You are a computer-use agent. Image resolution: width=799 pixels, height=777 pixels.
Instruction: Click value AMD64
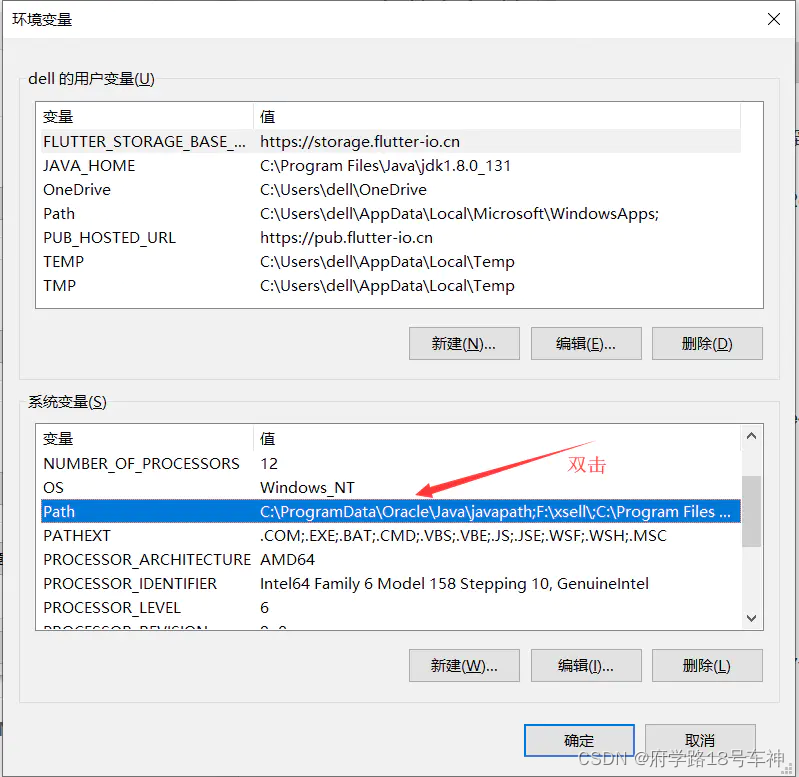coord(287,559)
